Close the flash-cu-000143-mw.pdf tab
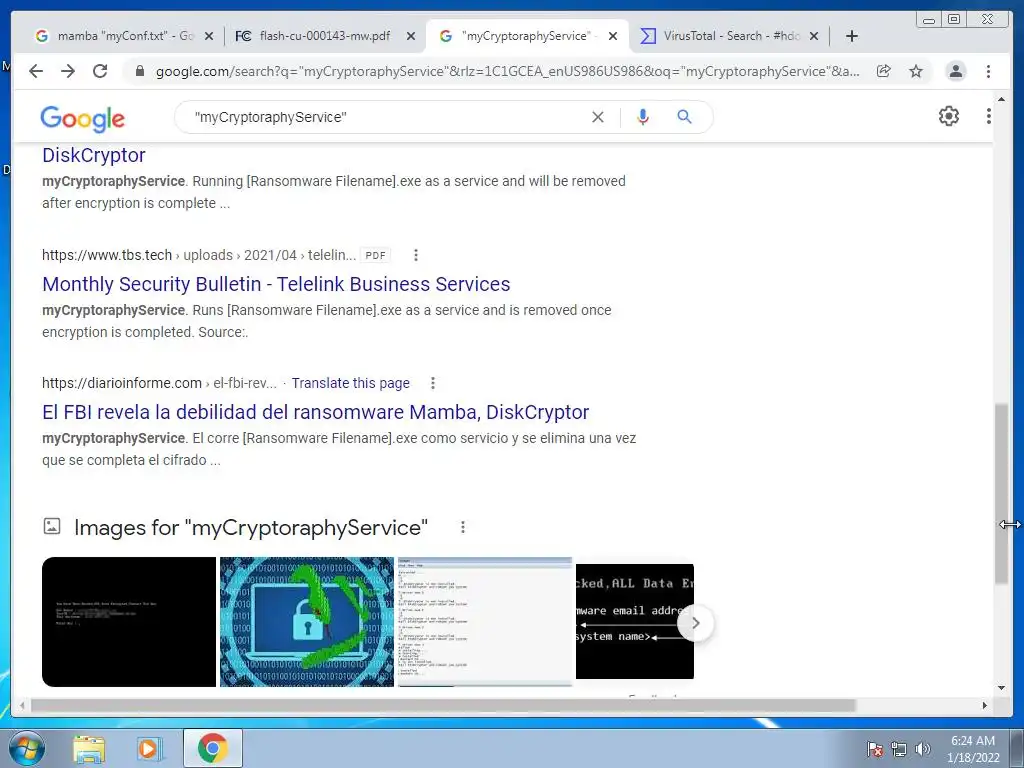The image size is (1024, 768). click(411, 36)
